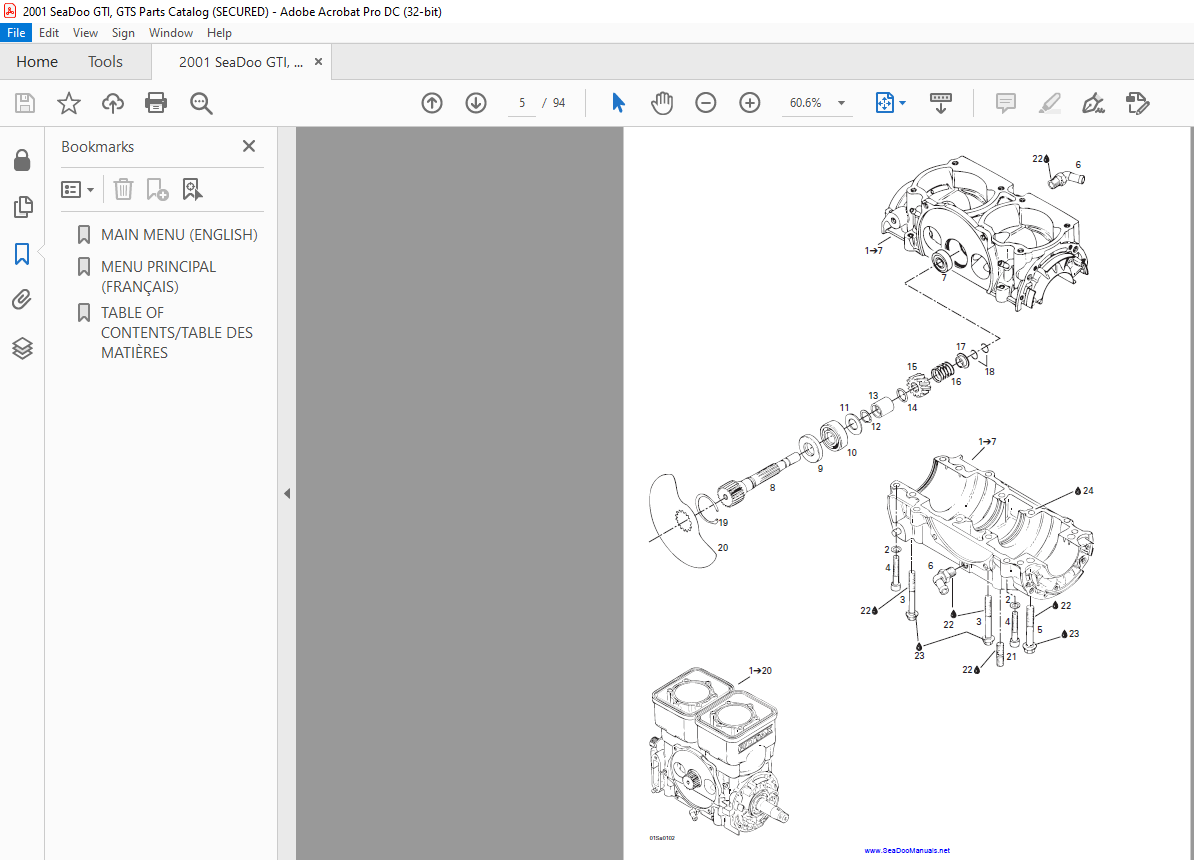
Task: Open the Sign menu
Action: (123, 33)
